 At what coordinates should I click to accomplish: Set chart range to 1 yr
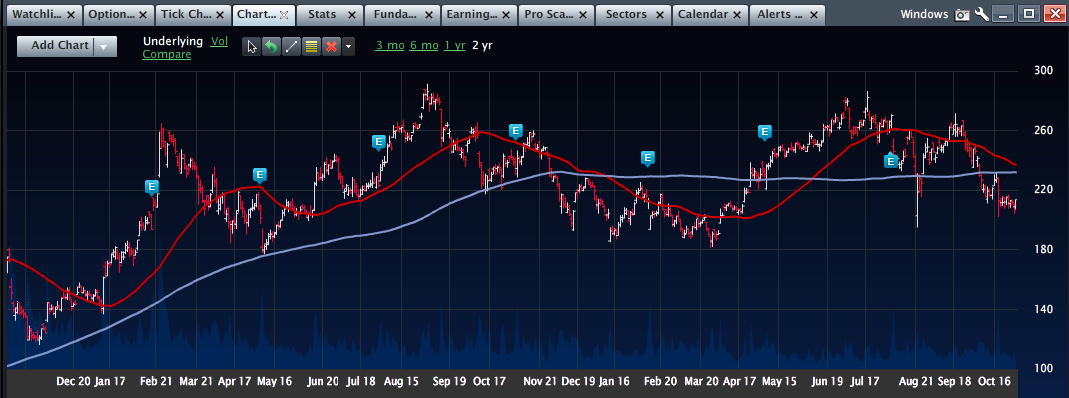tap(454, 45)
